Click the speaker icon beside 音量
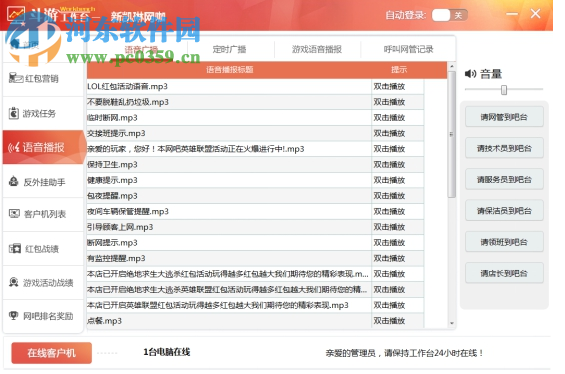This screenshot has height=374, width=565. point(470,74)
